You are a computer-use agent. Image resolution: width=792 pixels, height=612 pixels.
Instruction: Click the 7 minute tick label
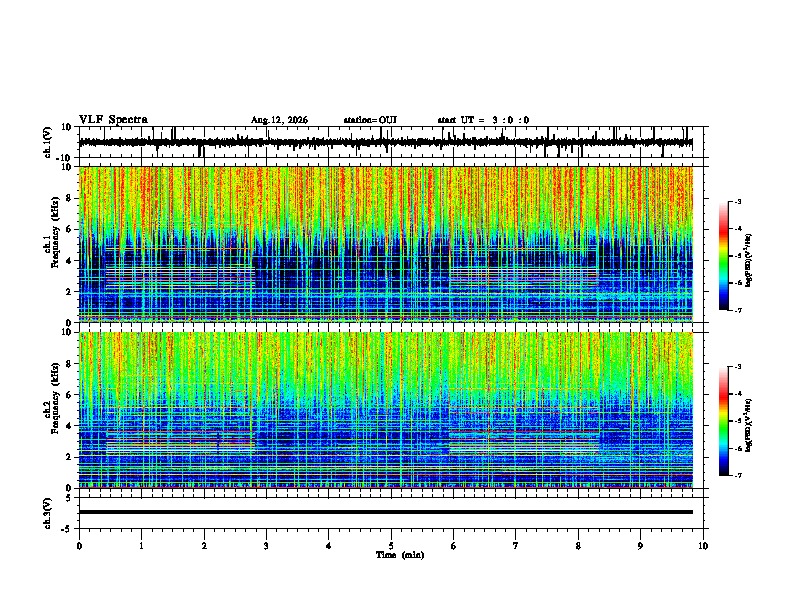click(516, 546)
